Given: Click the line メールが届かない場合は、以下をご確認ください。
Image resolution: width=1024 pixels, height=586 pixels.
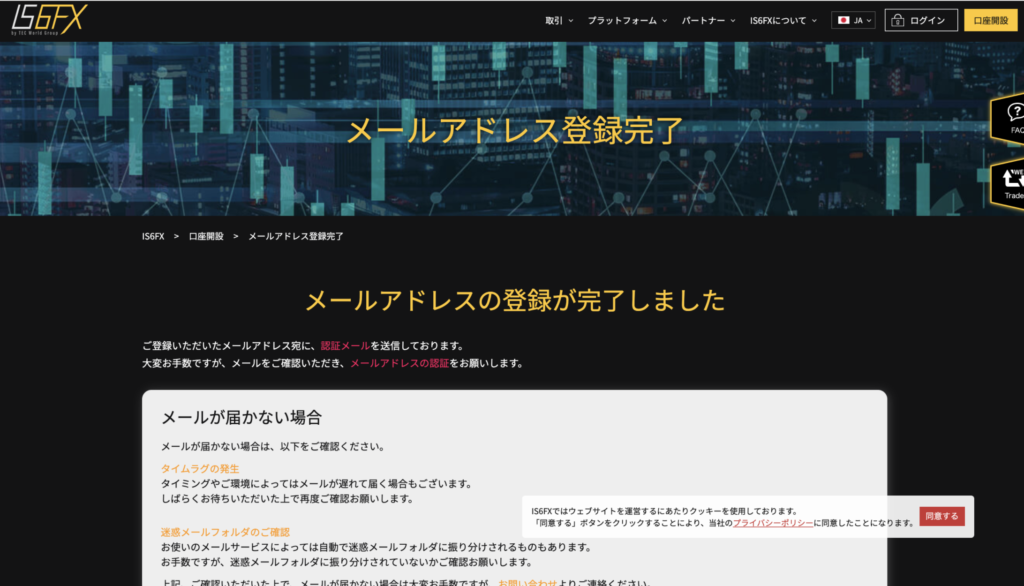Looking at the screenshot, I should coord(275,446).
